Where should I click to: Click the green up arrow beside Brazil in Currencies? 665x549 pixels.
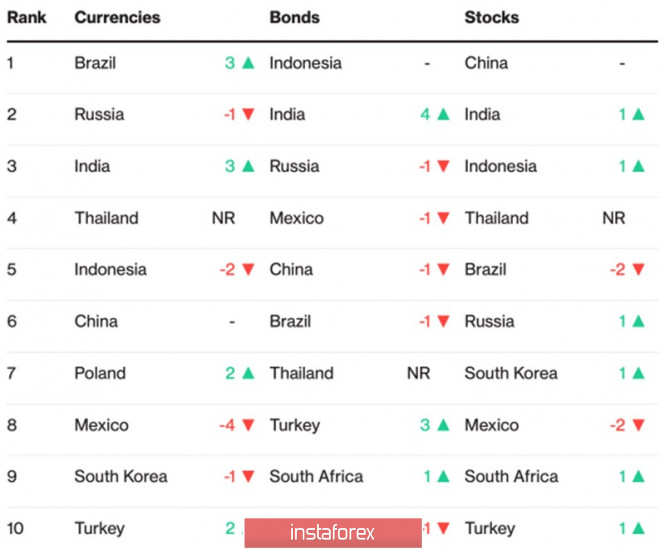(248, 63)
